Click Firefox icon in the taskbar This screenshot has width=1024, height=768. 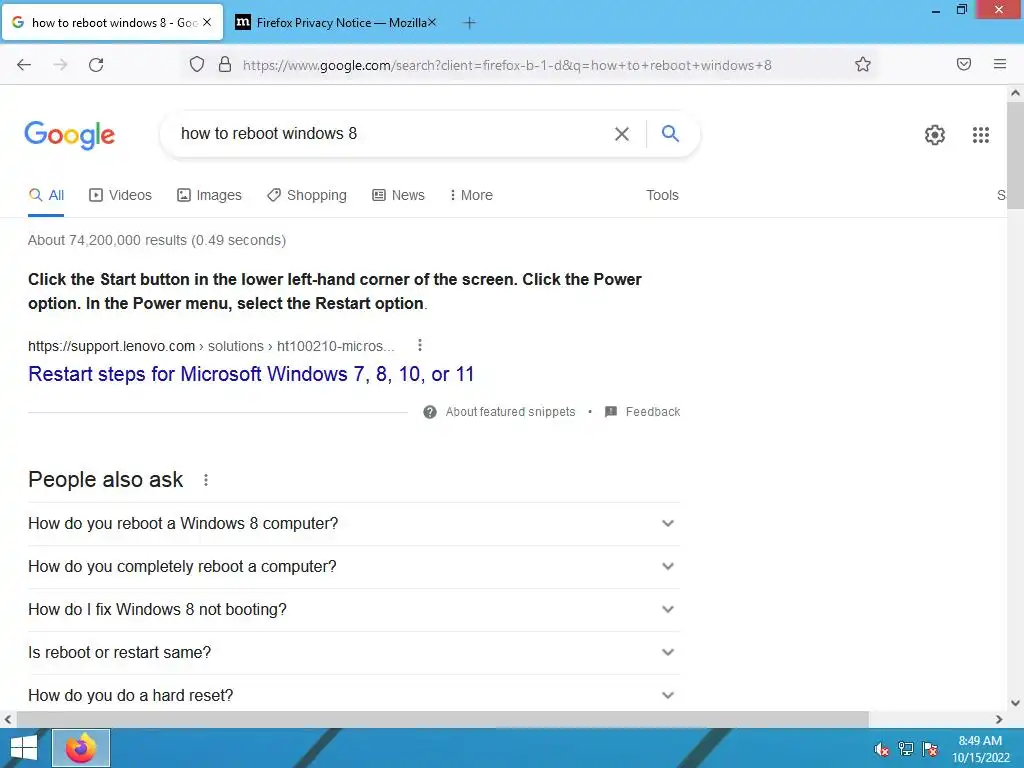click(x=81, y=748)
